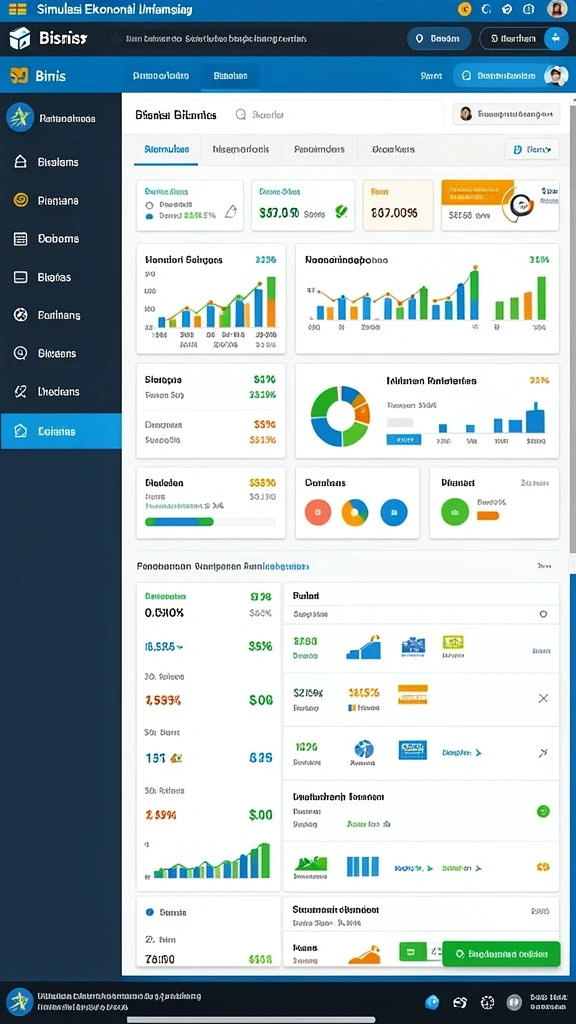Click the white cube Bisnis logo icon

coord(20,39)
